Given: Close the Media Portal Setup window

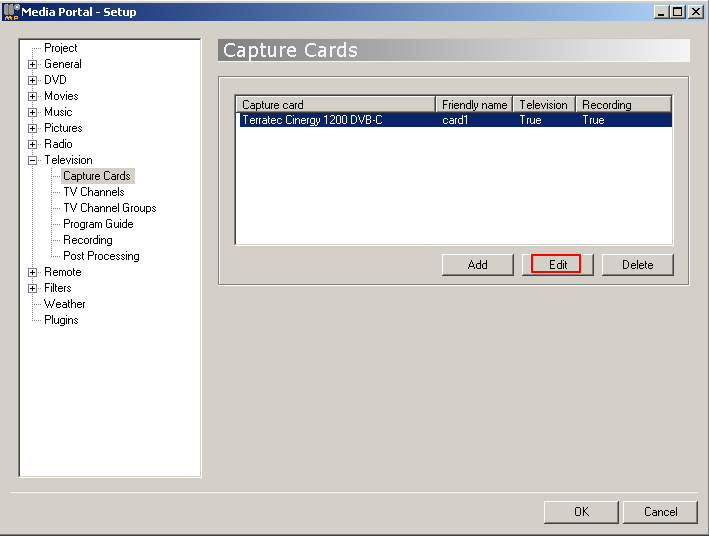Looking at the screenshot, I should (x=696, y=12).
